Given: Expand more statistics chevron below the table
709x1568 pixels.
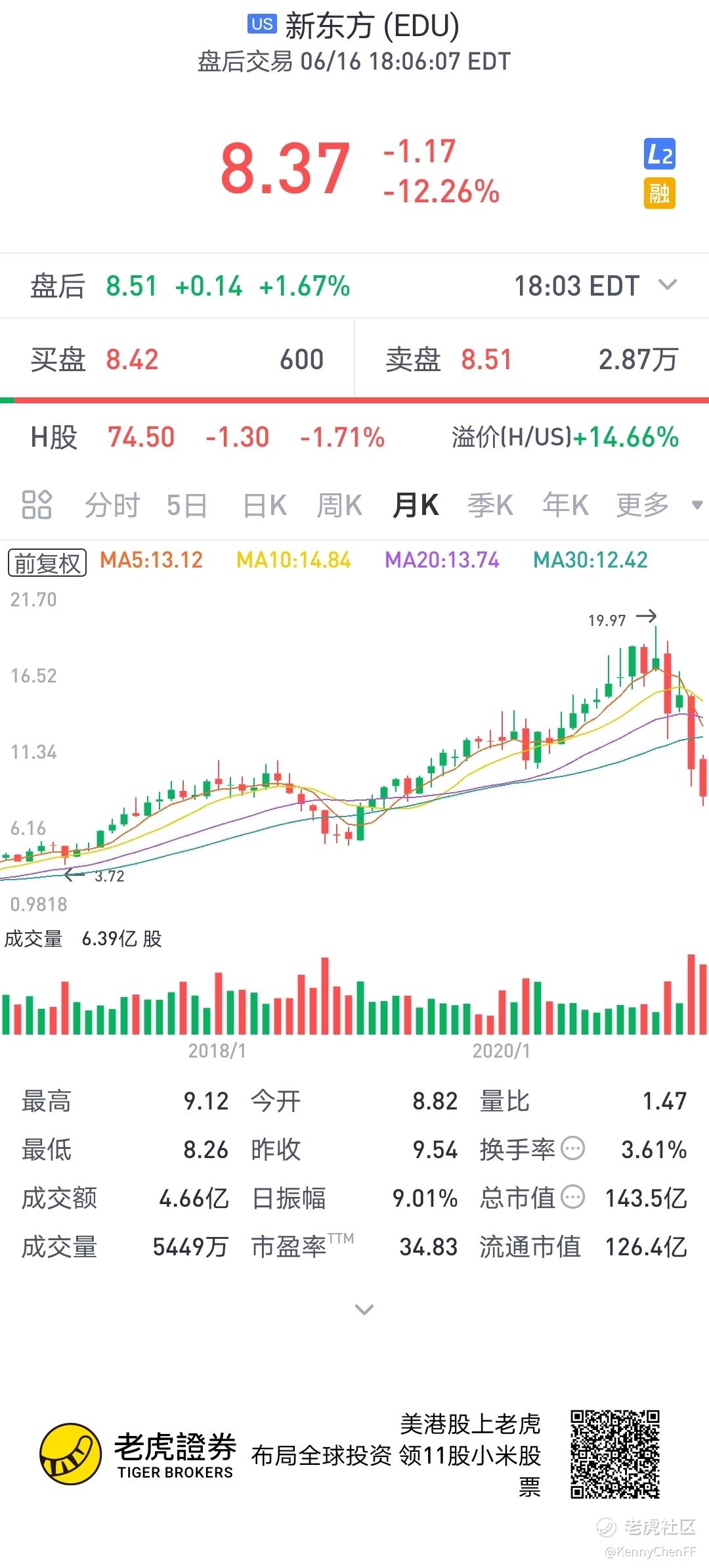Looking at the screenshot, I should pyautogui.click(x=364, y=1309).
